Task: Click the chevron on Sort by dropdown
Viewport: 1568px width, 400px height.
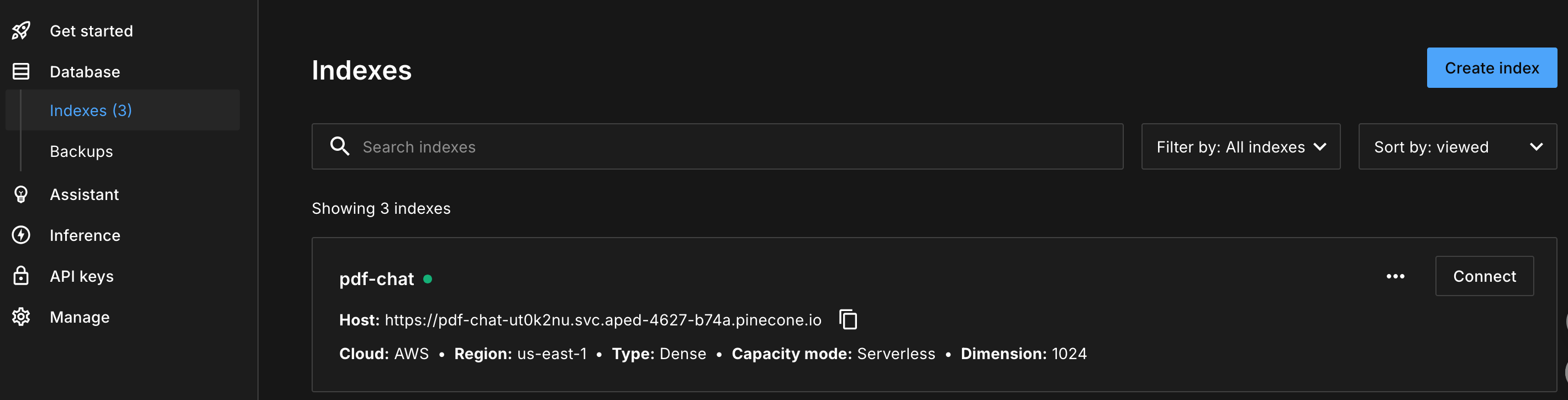Action: [1536, 147]
